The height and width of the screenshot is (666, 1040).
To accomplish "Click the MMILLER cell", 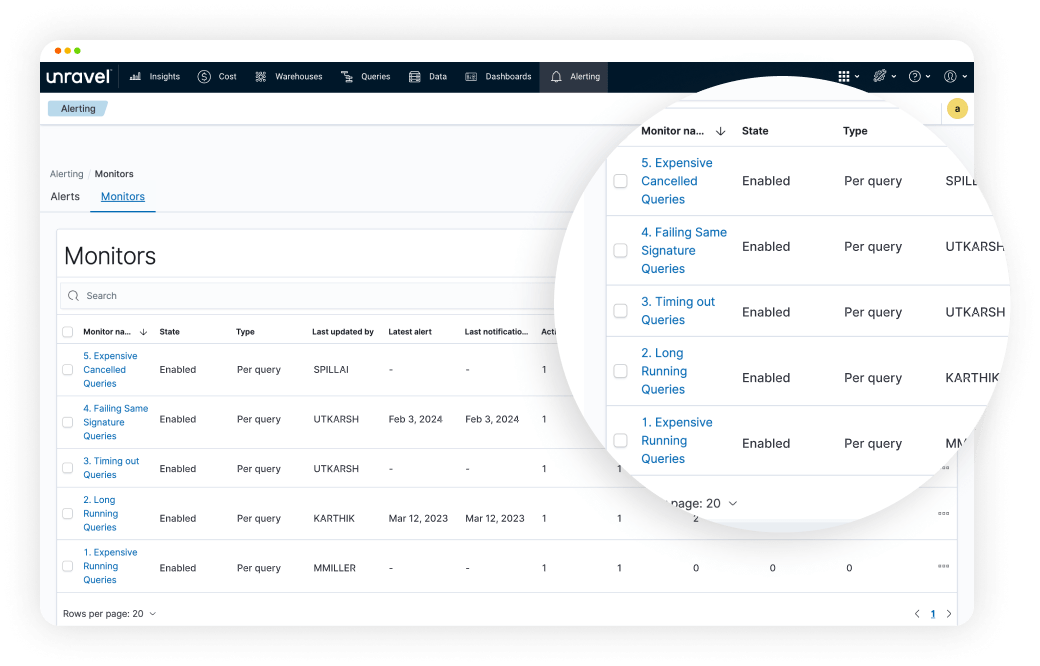I will [334, 568].
